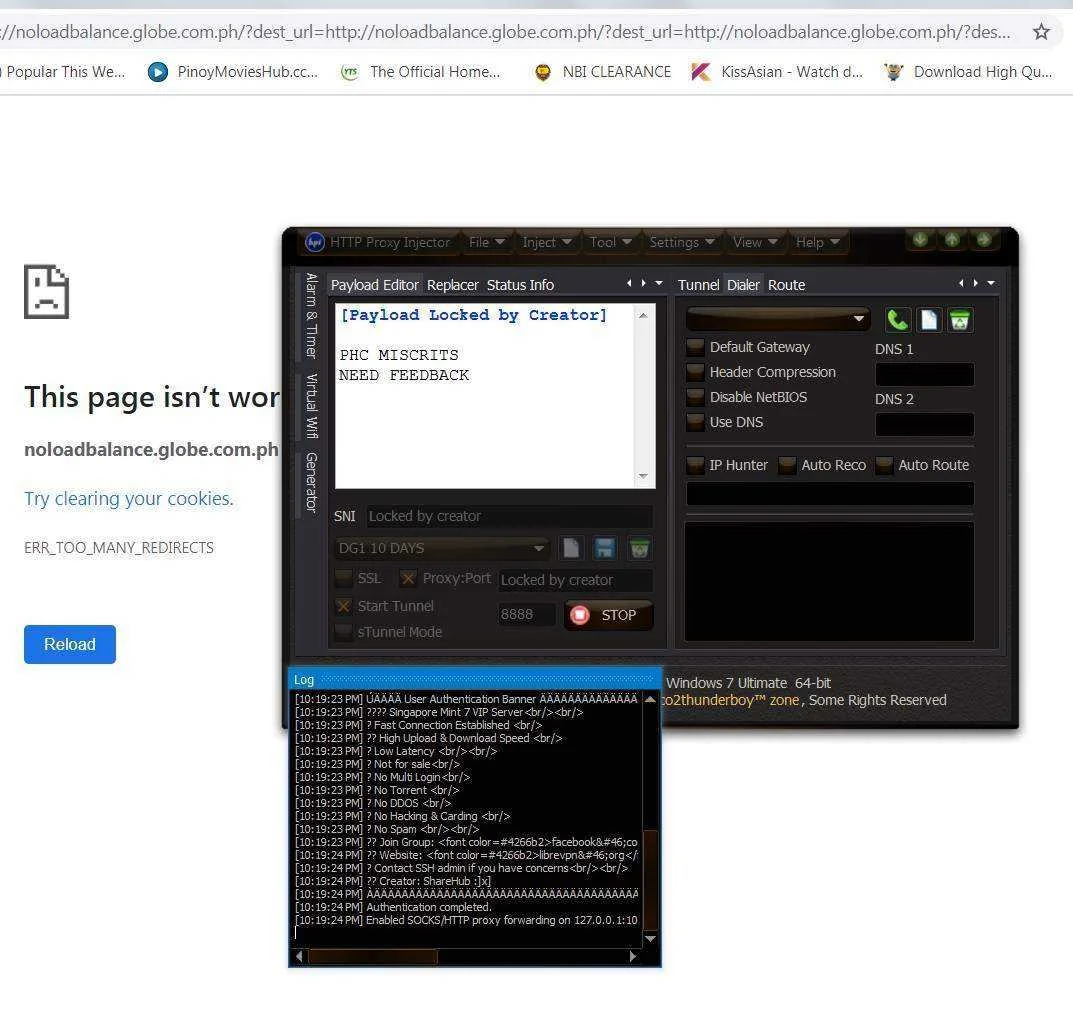Image resolution: width=1073 pixels, height=1013 pixels.
Task: Toggle the sTunnel Mode checkbox
Action: (x=344, y=632)
